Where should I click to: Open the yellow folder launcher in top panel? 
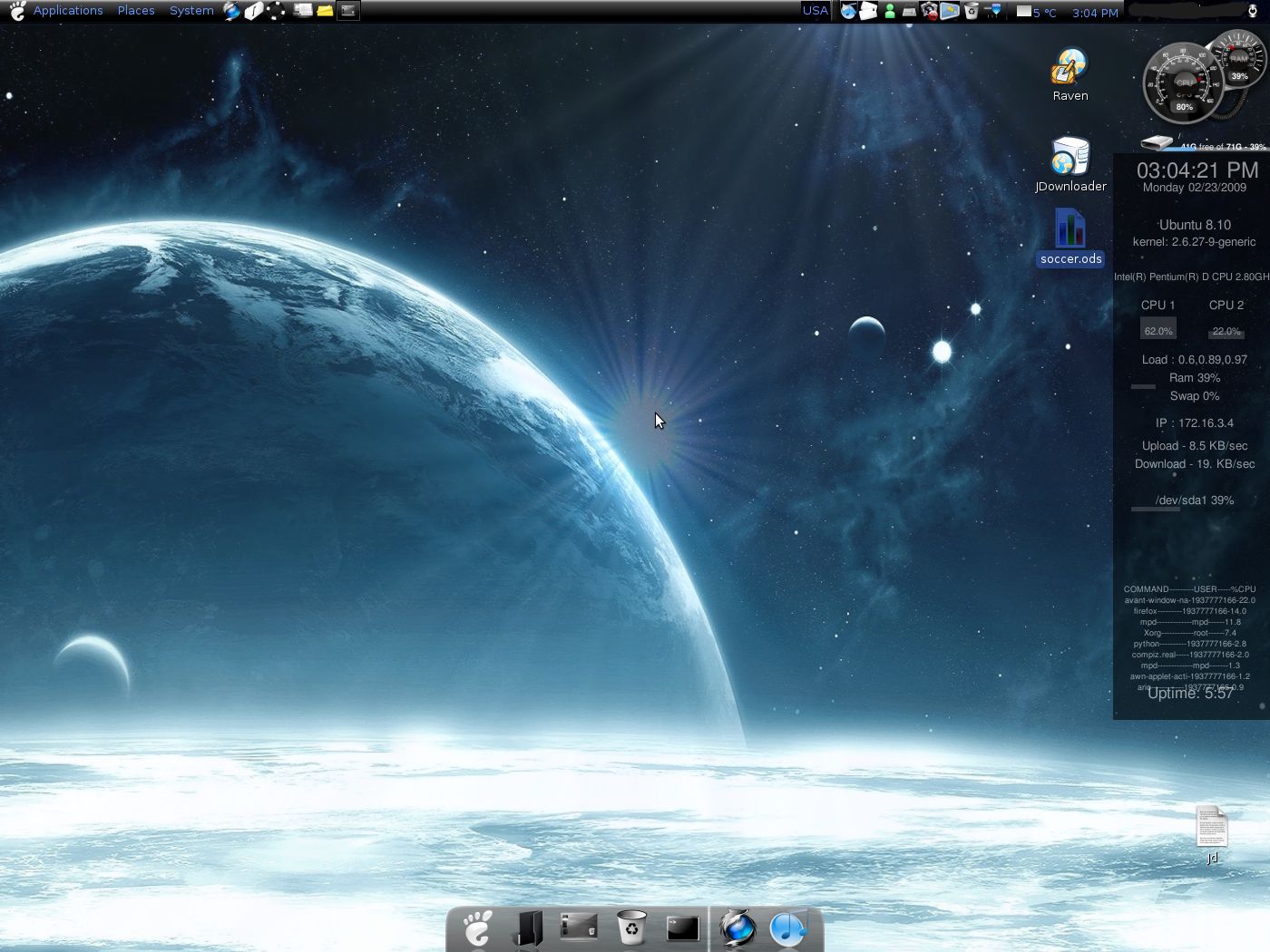click(325, 11)
